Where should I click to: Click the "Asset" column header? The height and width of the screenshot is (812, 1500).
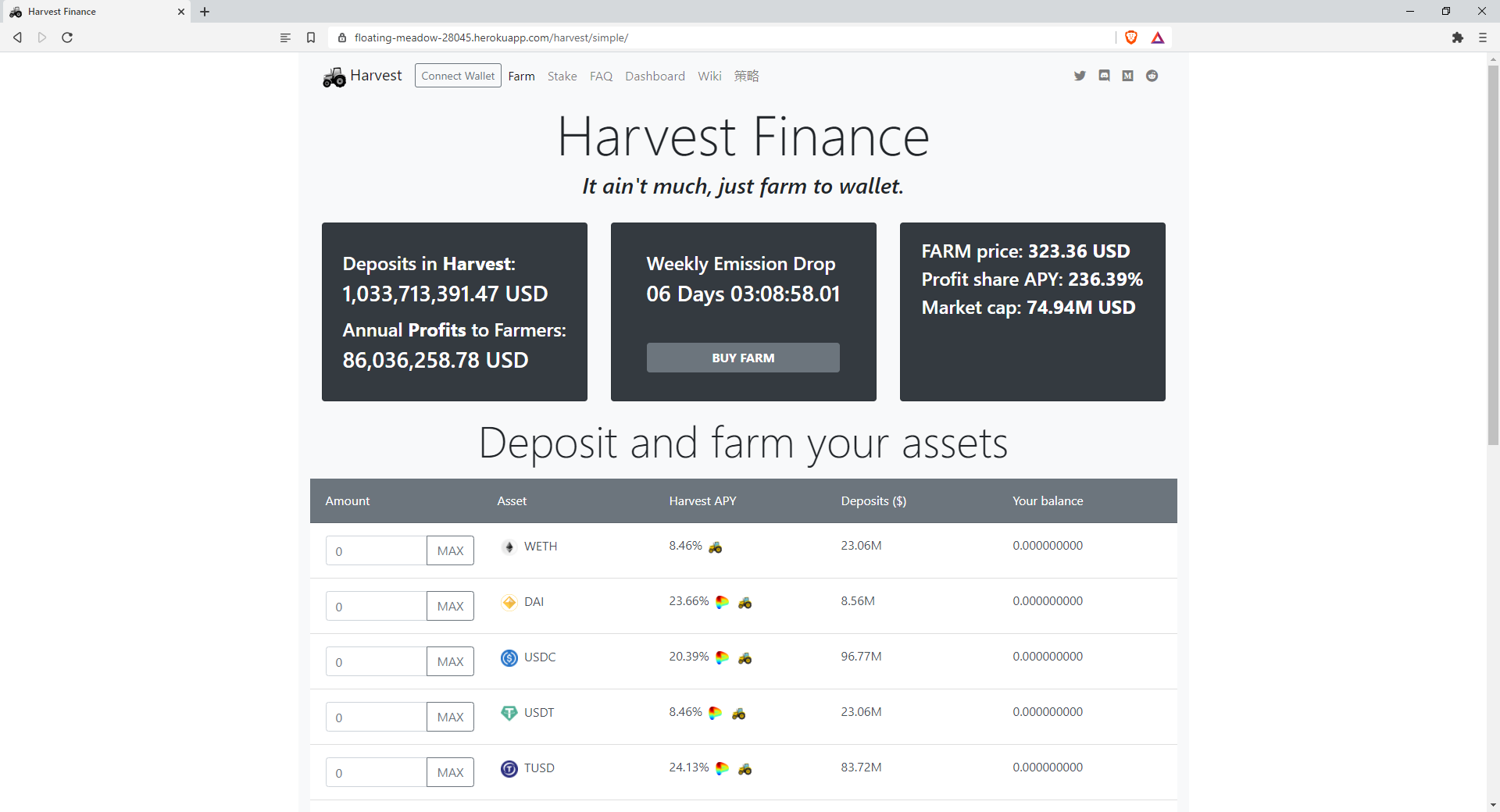click(x=512, y=501)
